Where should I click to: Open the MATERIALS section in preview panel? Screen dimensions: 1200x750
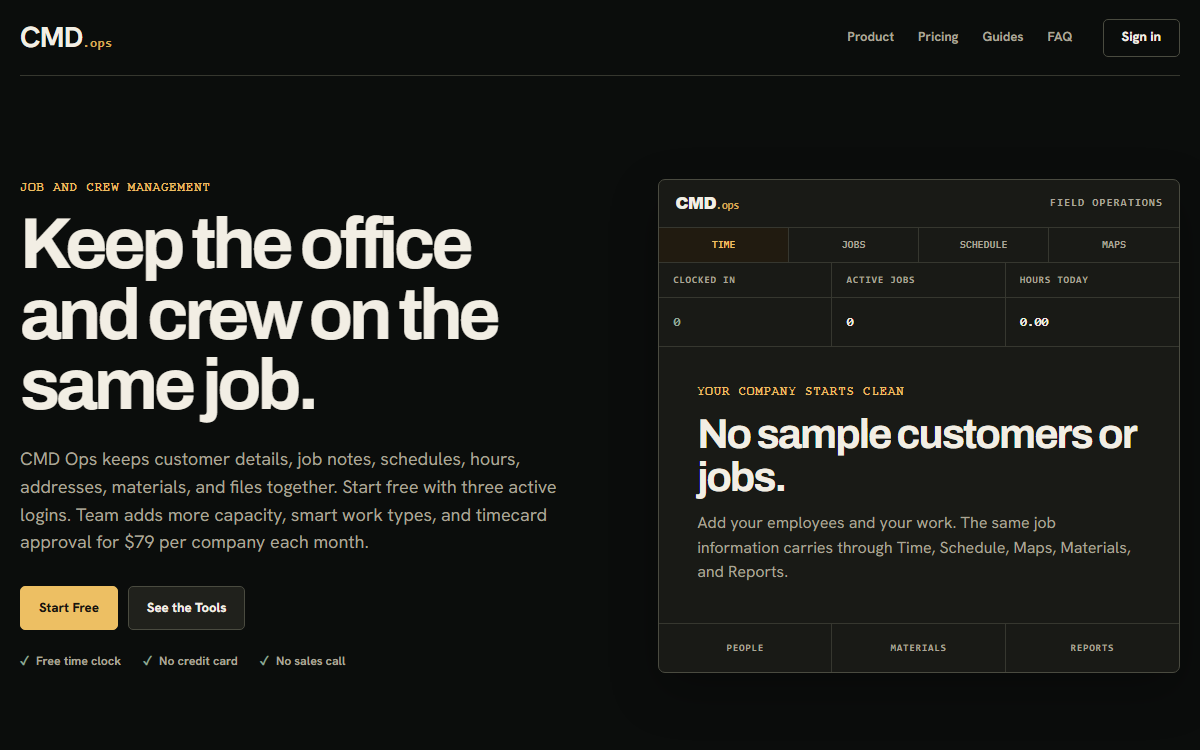pyautogui.click(x=918, y=648)
